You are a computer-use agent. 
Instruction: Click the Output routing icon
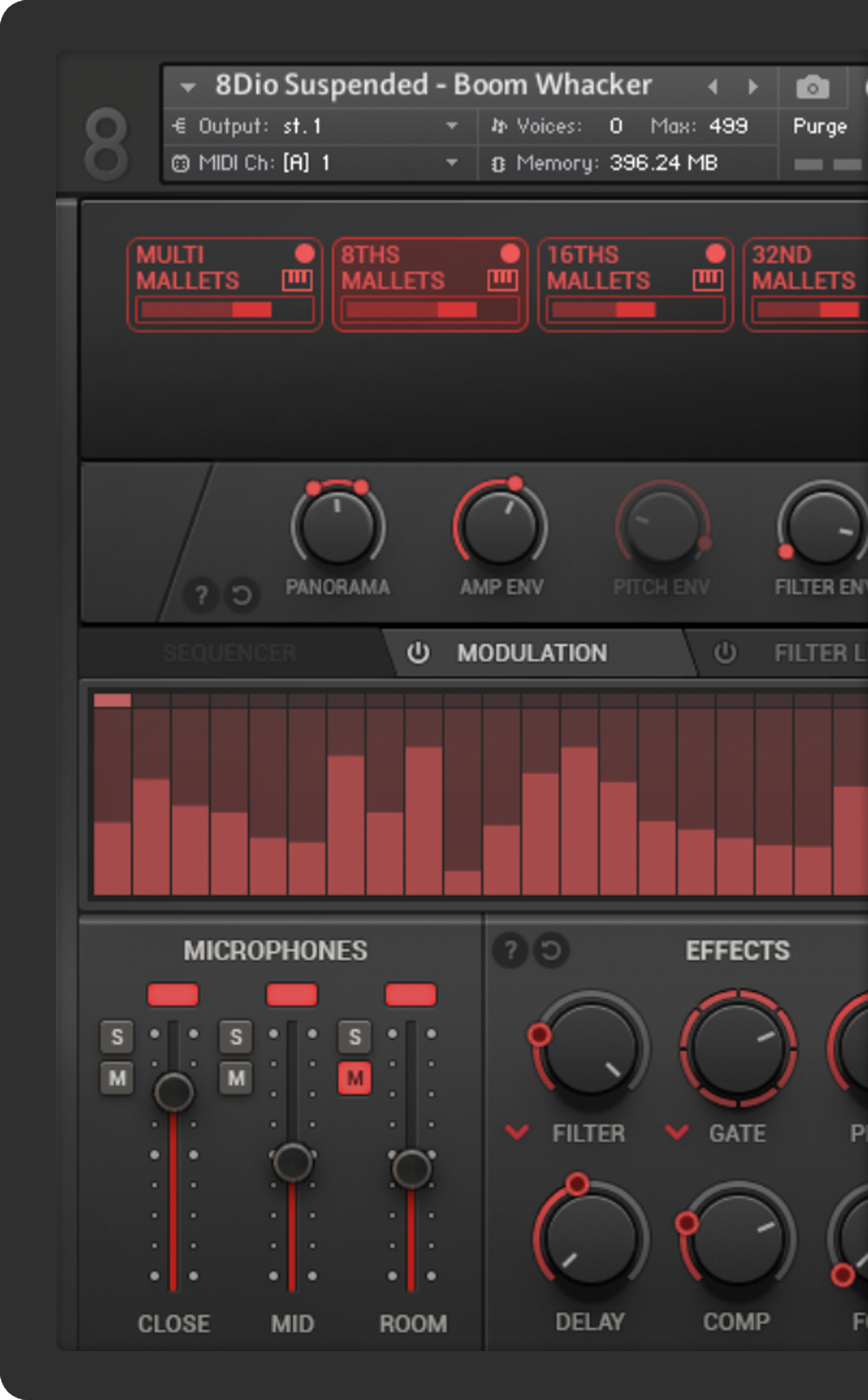pyautogui.click(x=180, y=125)
